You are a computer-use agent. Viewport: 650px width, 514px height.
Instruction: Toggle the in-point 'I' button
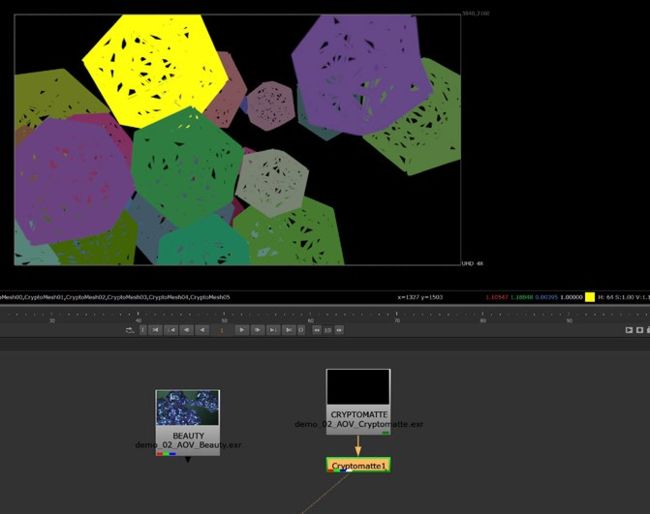[x=142, y=329]
